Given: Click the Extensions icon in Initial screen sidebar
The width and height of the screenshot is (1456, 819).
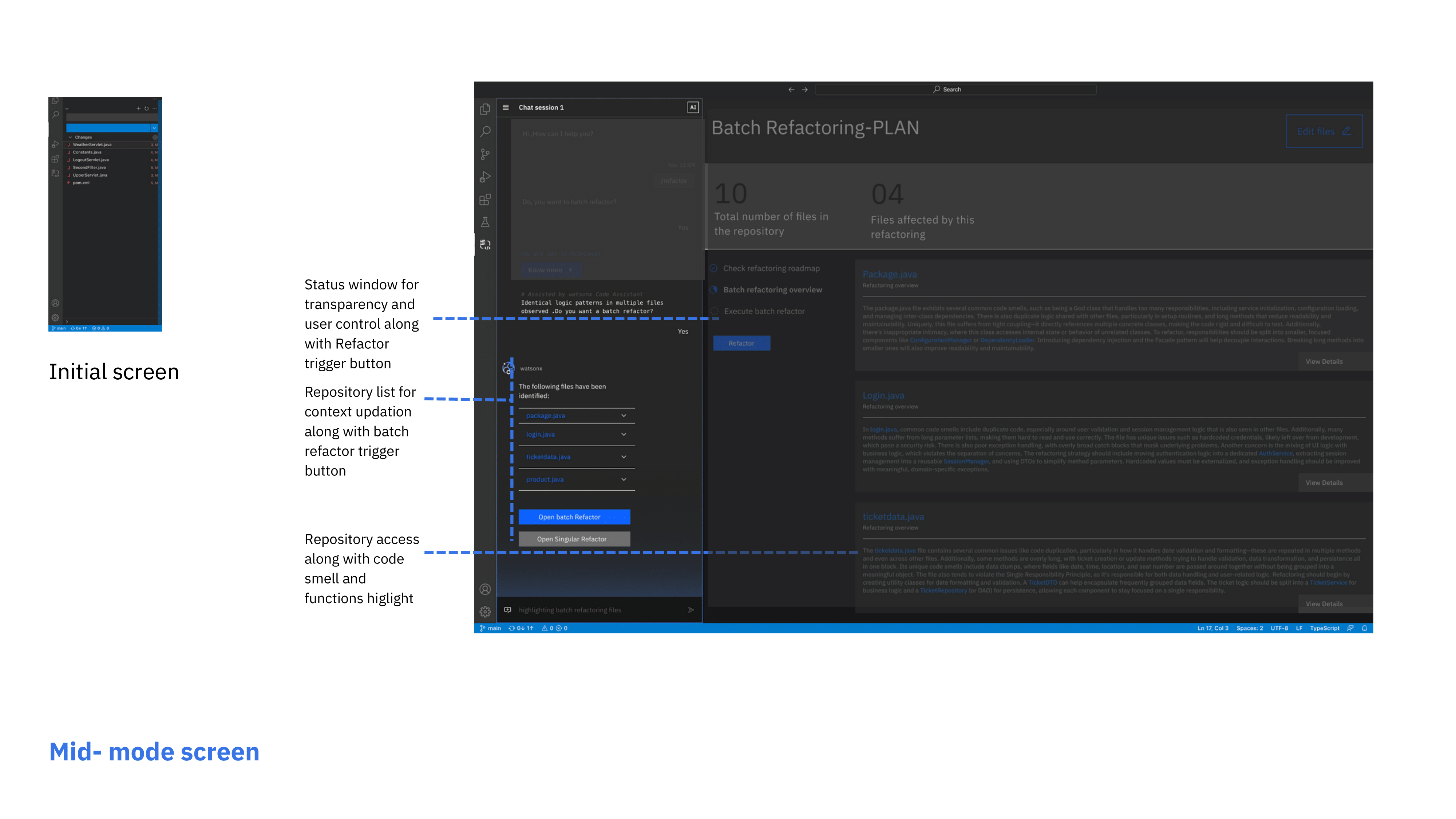Looking at the screenshot, I should click(55, 159).
